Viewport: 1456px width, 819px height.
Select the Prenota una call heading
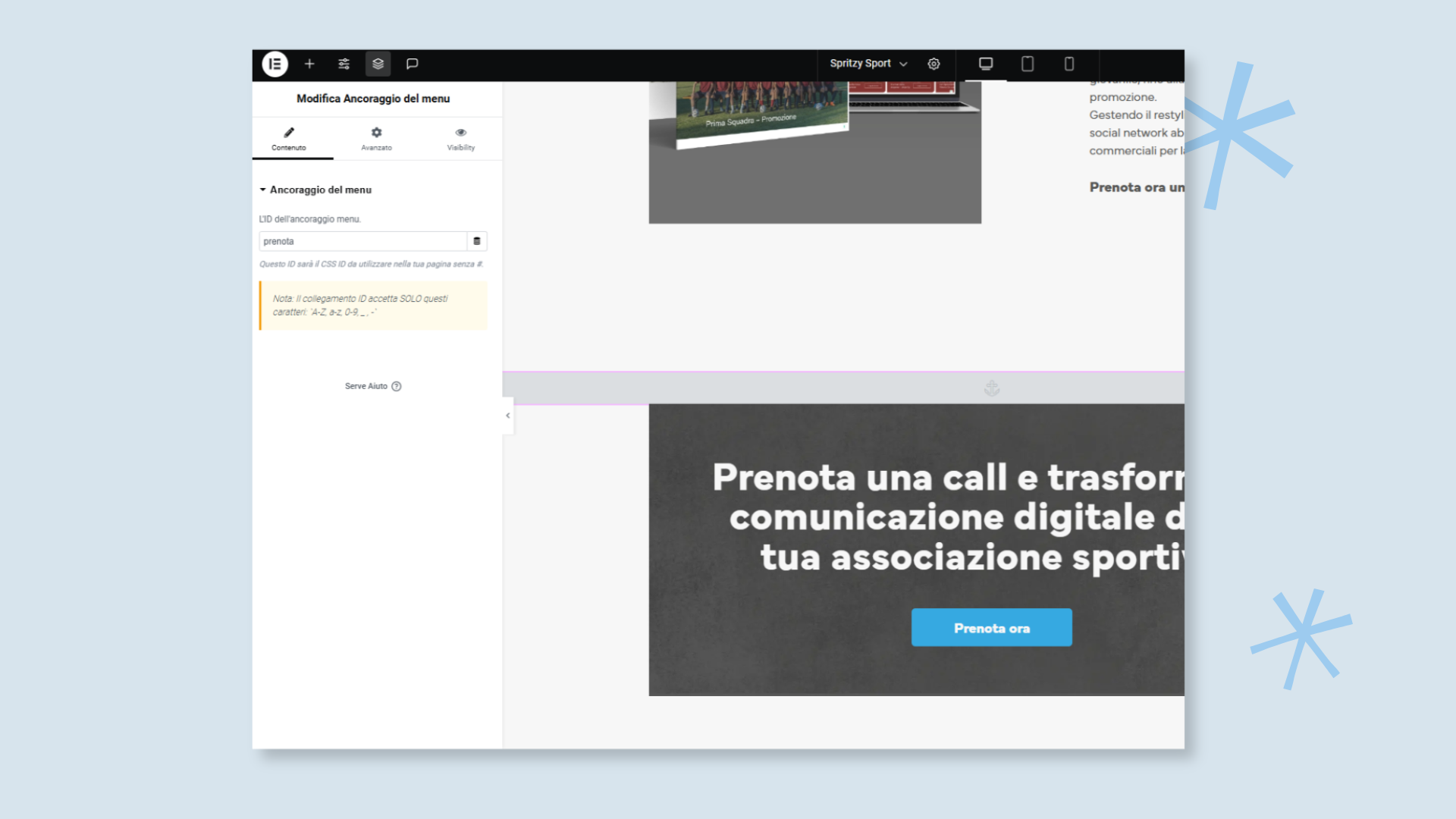(x=948, y=517)
